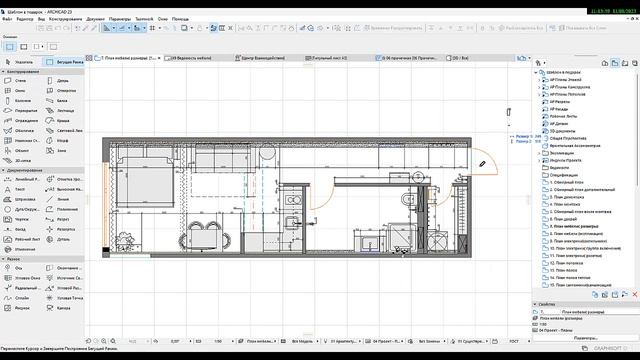The height and width of the screenshot is (360, 640).
Task: Select the Перекрытие (Slab) tool
Action: [x=21, y=111]
